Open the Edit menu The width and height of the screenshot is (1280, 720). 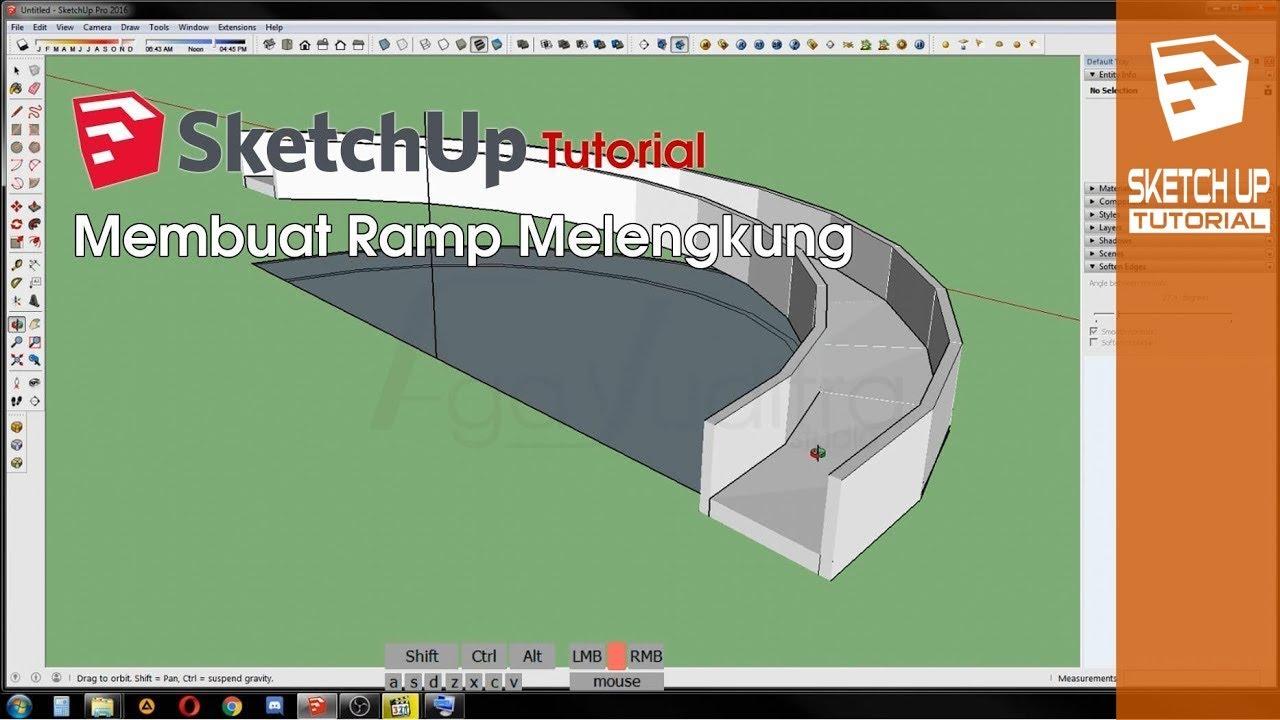40,27
